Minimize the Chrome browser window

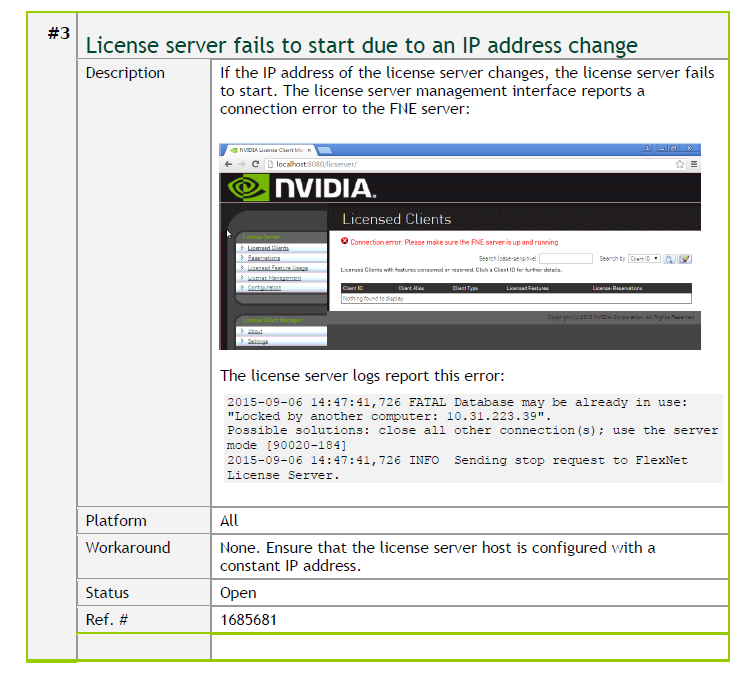661,148
